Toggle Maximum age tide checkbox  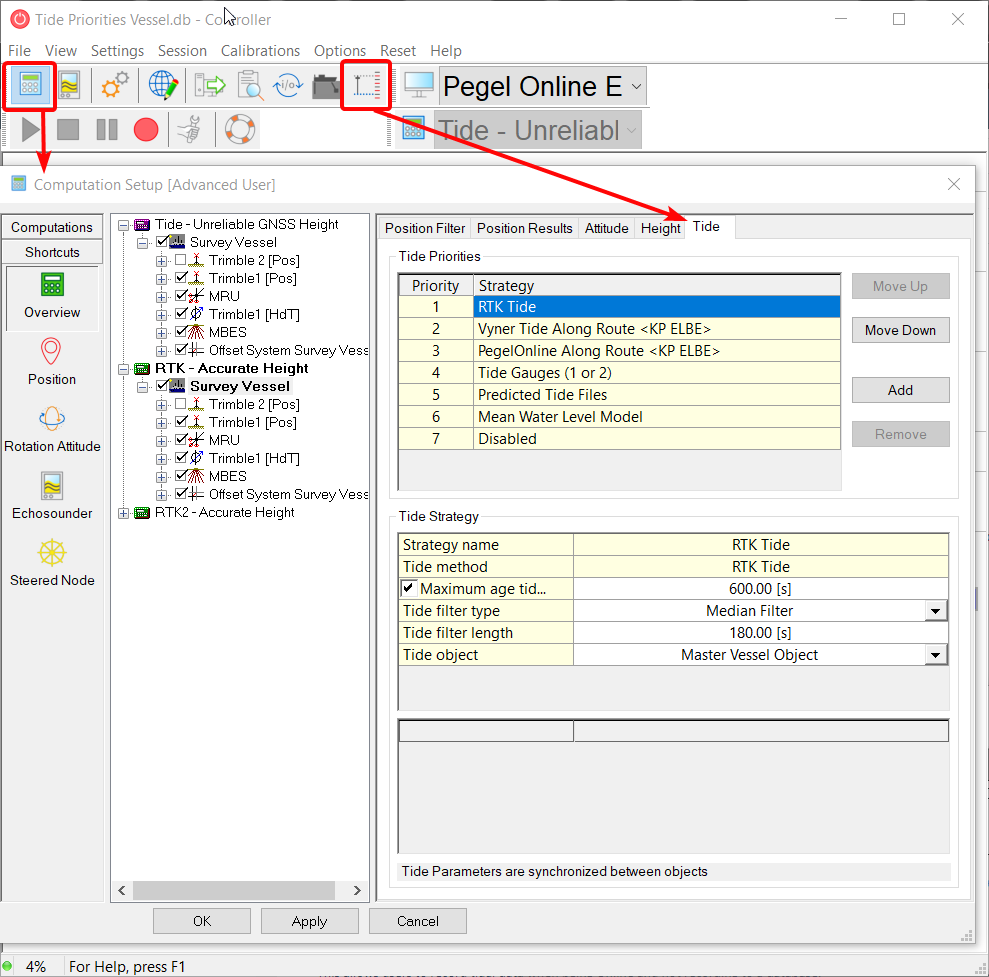click(x=409, y=589)
